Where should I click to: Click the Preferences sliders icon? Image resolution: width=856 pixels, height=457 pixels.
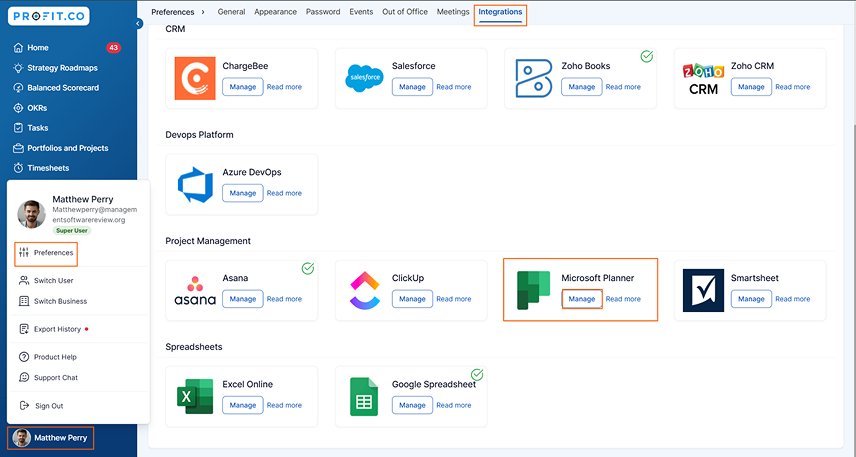(x=23, y=252)
